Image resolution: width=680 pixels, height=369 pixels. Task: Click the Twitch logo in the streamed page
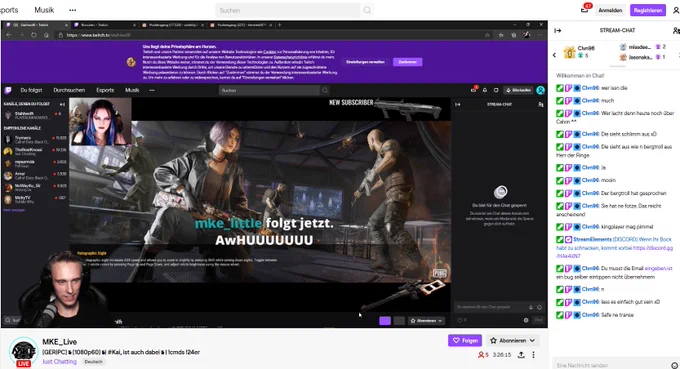click(8, 90)
